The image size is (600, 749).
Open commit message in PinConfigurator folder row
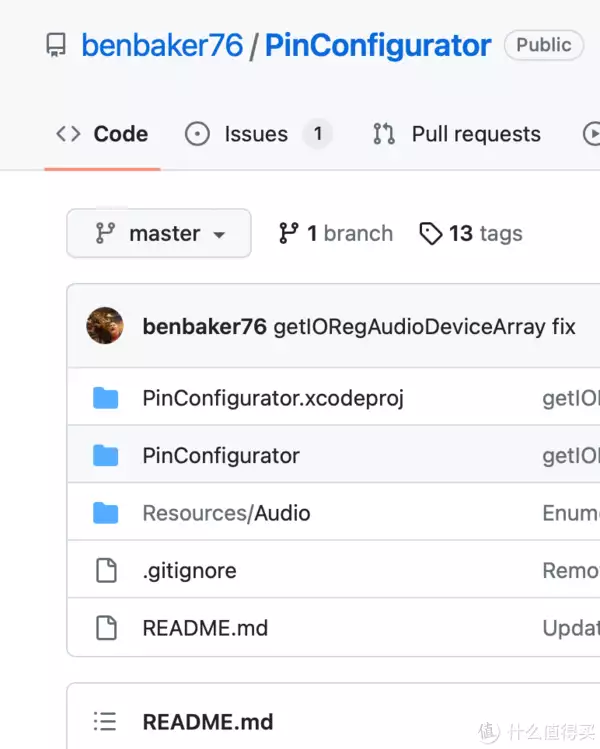click(x=571, y=455)
